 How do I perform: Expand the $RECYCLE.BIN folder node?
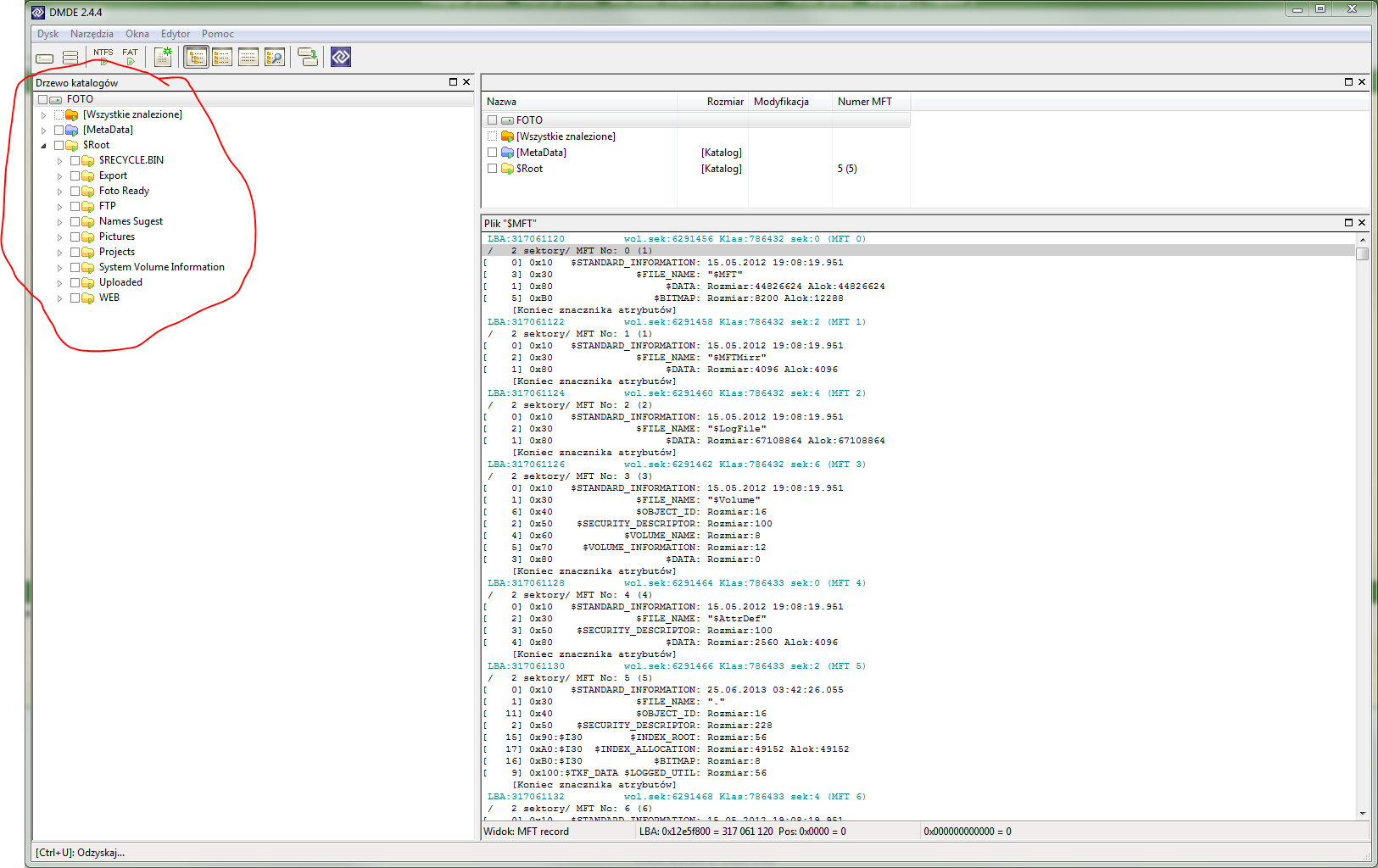coord(59,161)
